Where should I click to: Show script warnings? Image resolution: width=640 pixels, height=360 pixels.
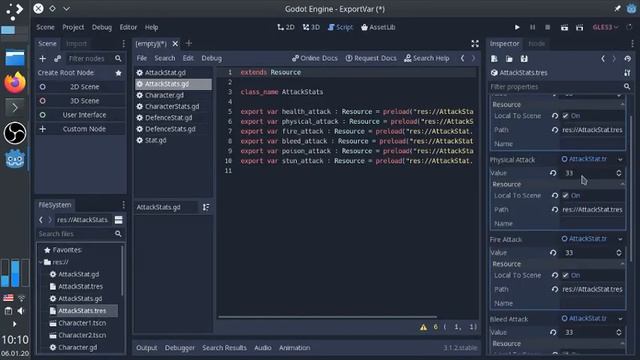[x=423, y=327]
